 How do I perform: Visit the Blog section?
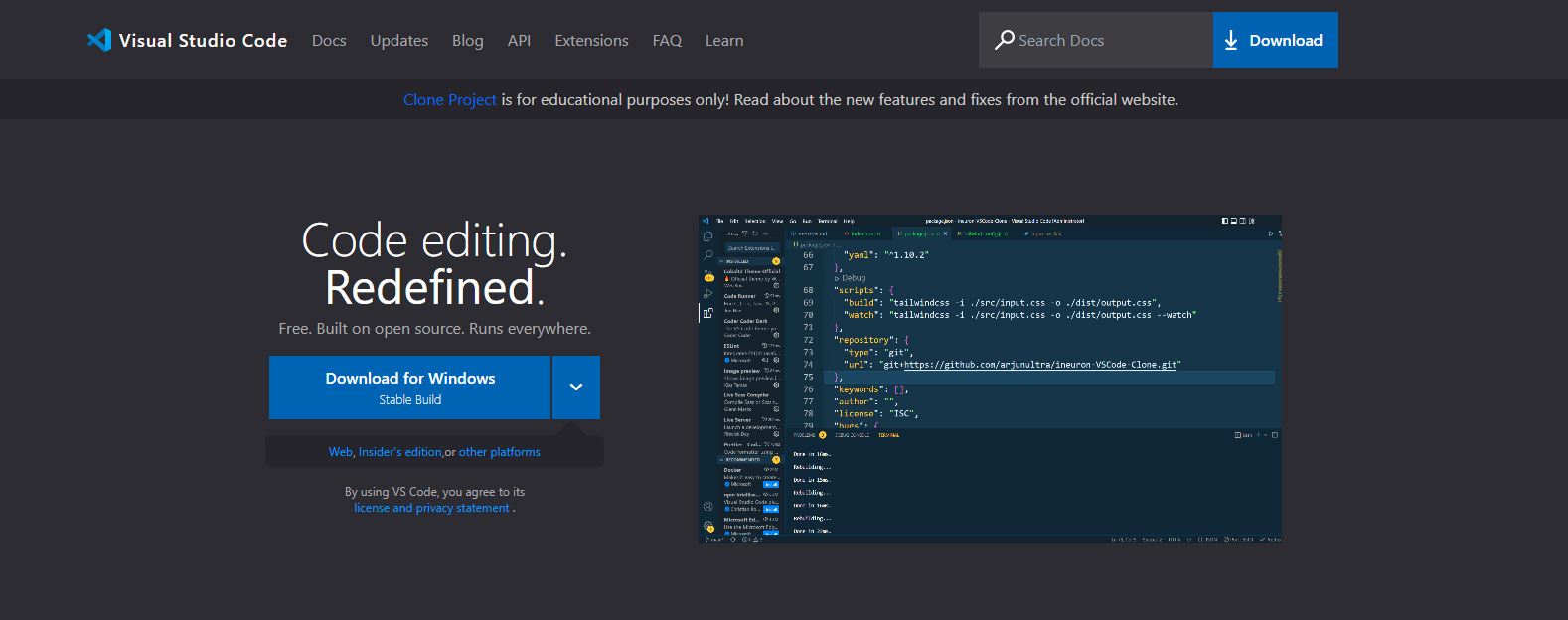(x=468, y=41)
